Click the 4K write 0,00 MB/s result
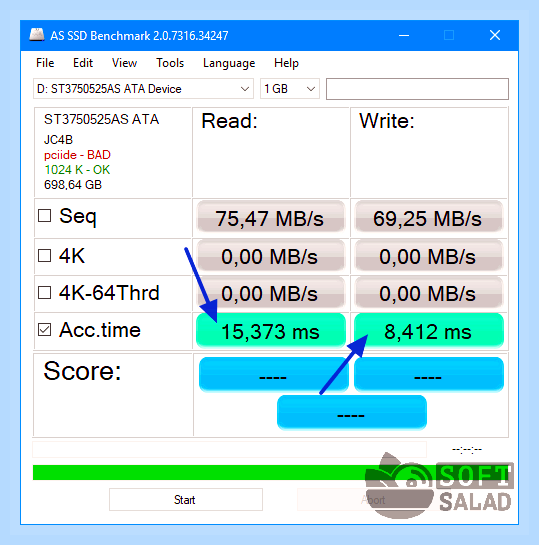The image size is (539, 545). (x=428, y=256)
